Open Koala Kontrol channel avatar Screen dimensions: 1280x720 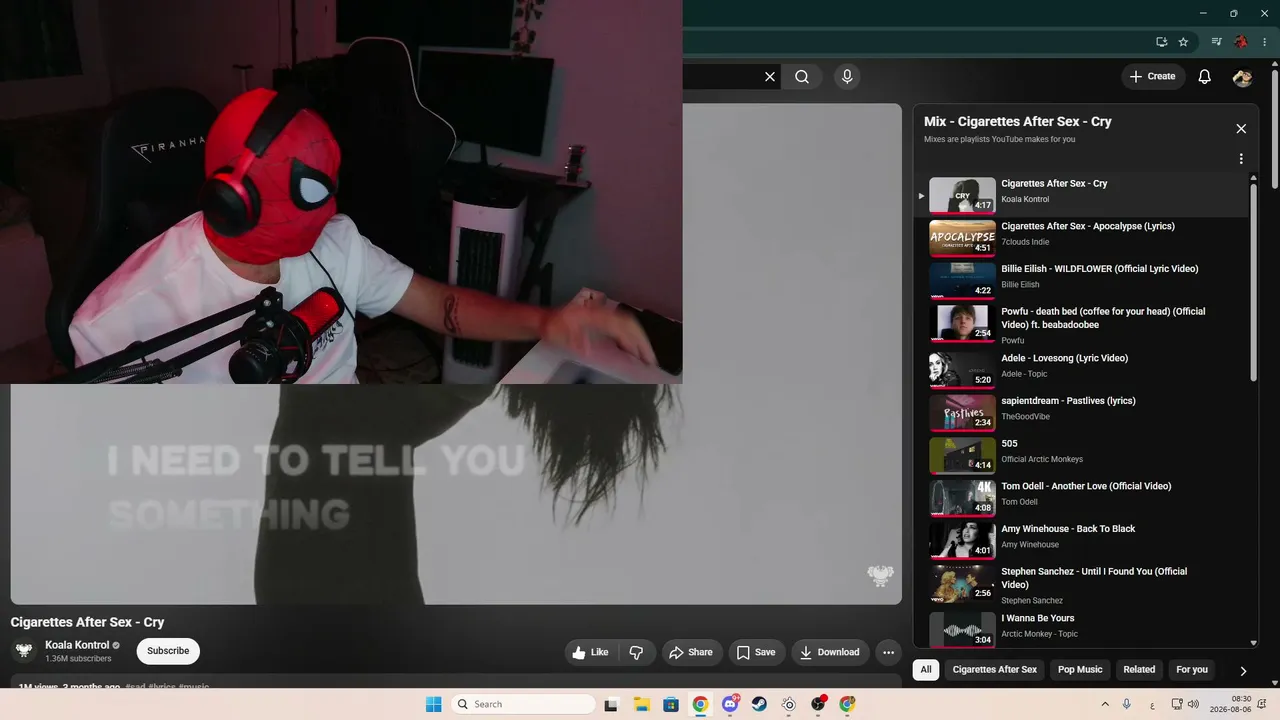click(x=24, y=651)
